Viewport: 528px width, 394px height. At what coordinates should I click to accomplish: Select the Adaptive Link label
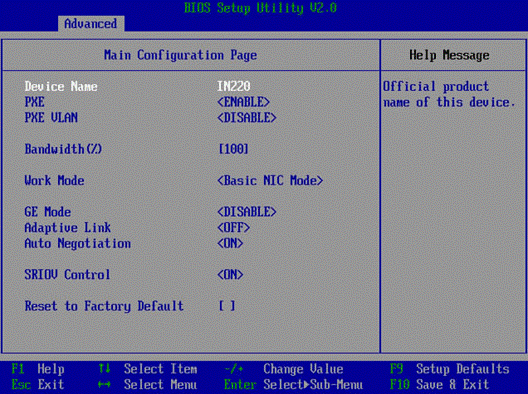(x=68, y=228)
